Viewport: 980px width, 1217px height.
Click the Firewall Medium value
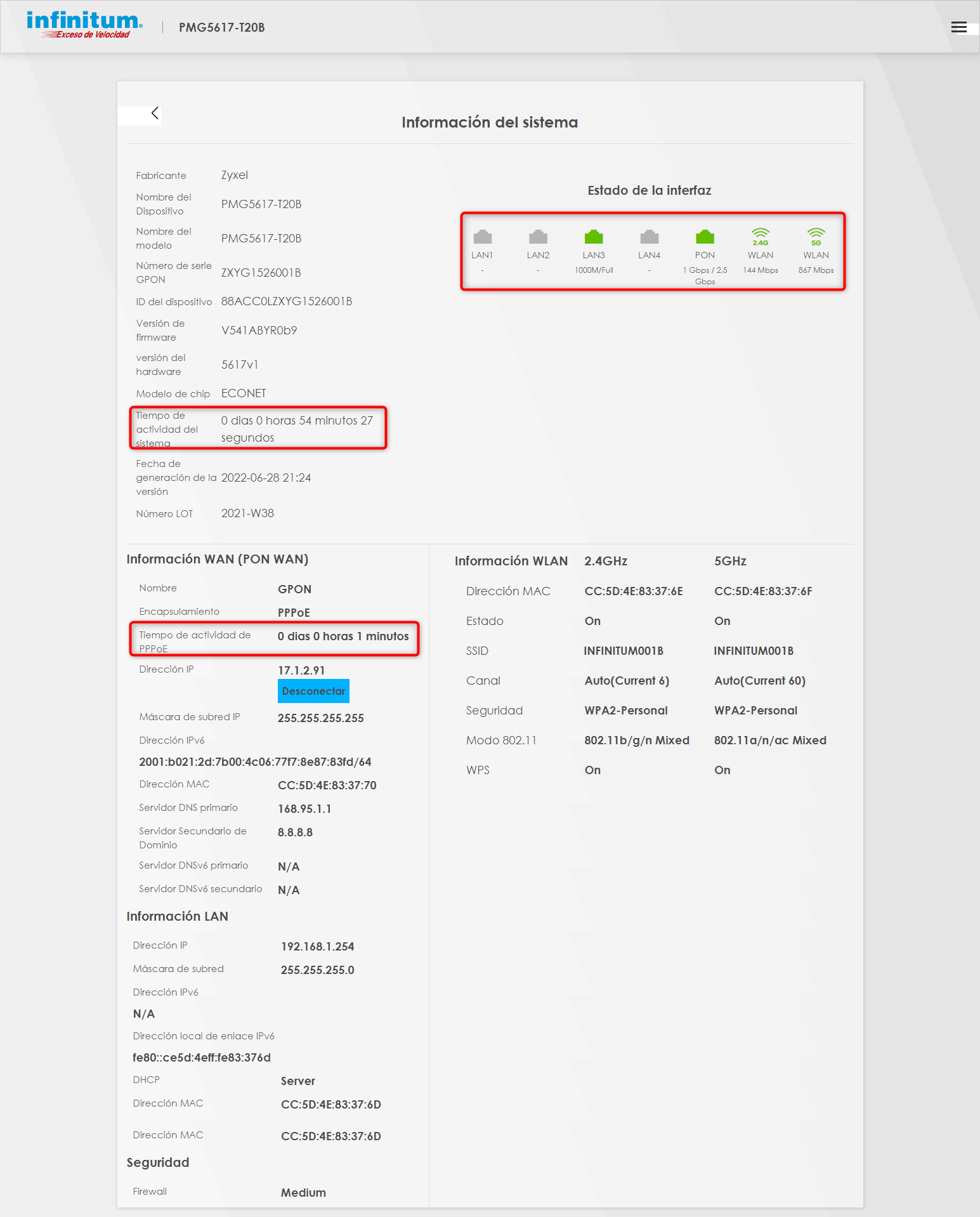click(x=303, y=1193)
